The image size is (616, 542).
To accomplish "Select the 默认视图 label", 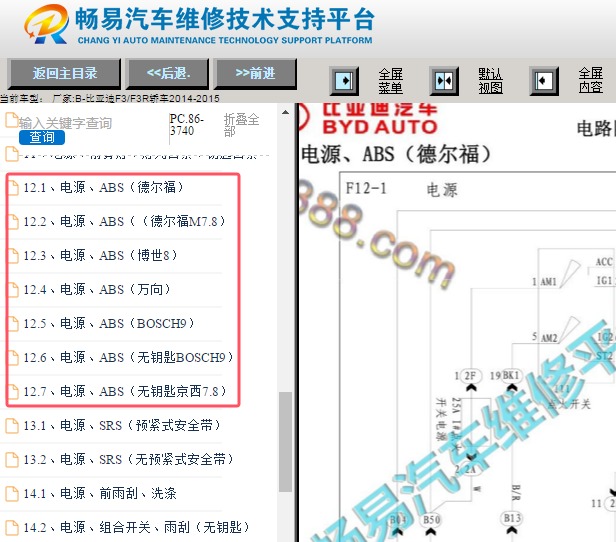I will click(490, 81).
